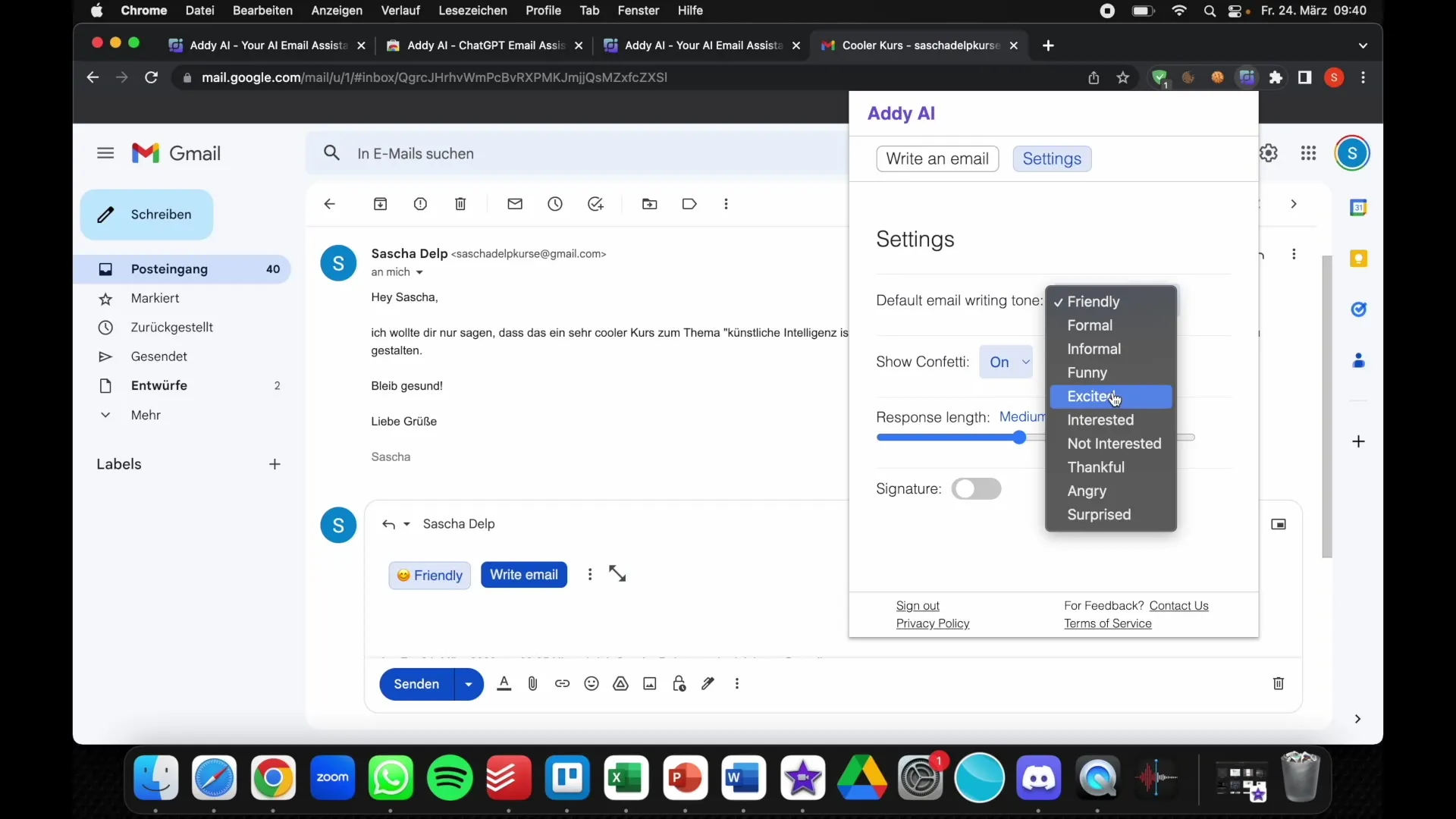Expand recipient details arrow beside 'an mich'
1456x819 pixels.
point(419,272)
